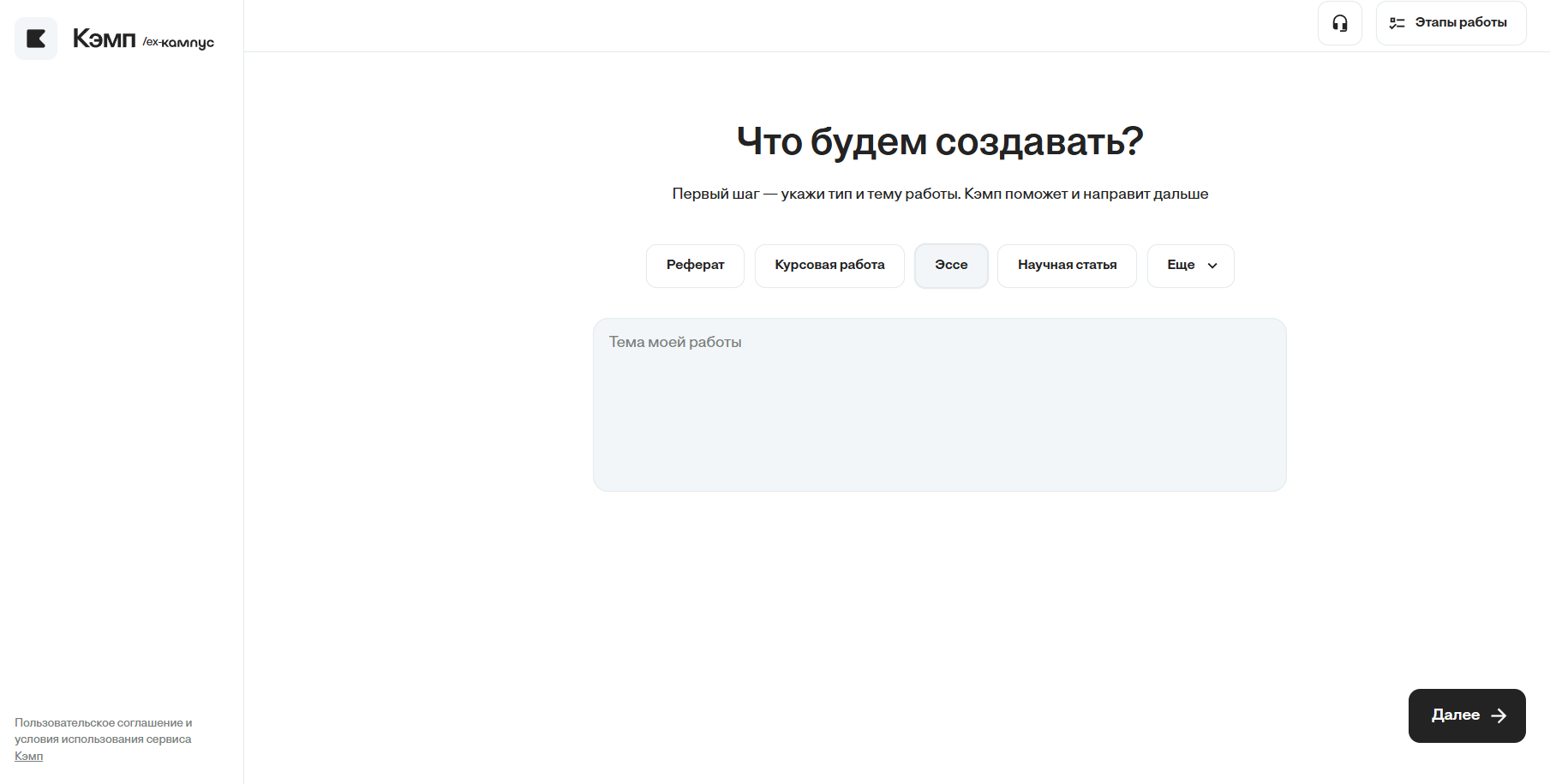The width and height of the screenshot is (1550, 784).
Task: Focus the Тема моей работы text field
Action: [x=940, y=404]
